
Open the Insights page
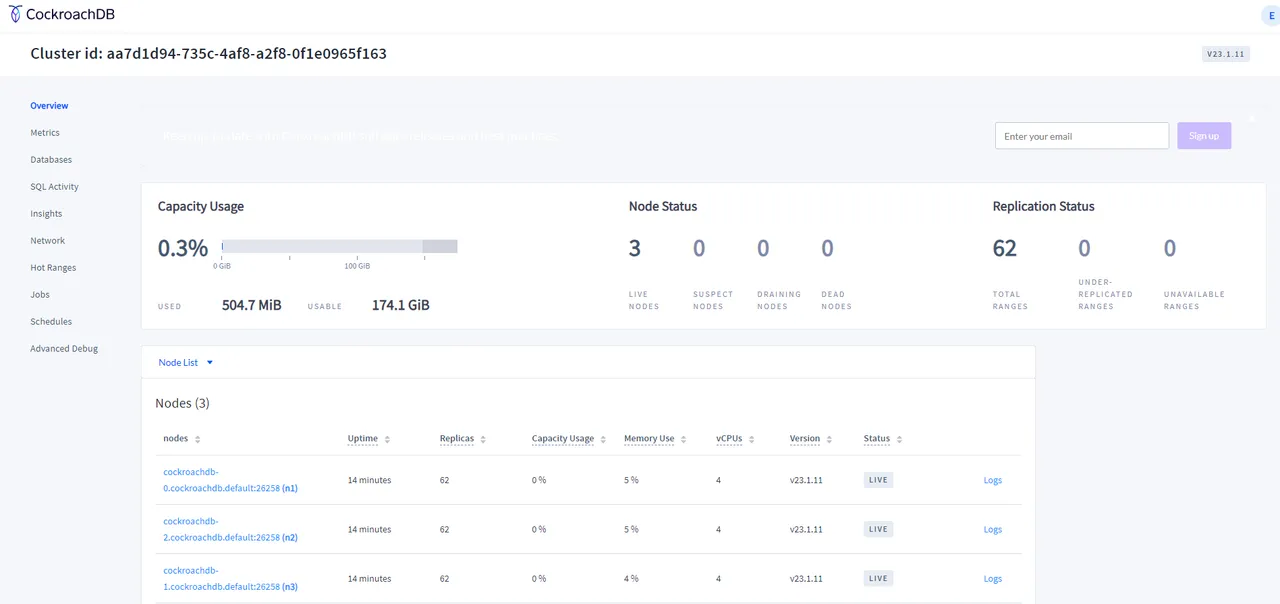[x=46, y=214]
